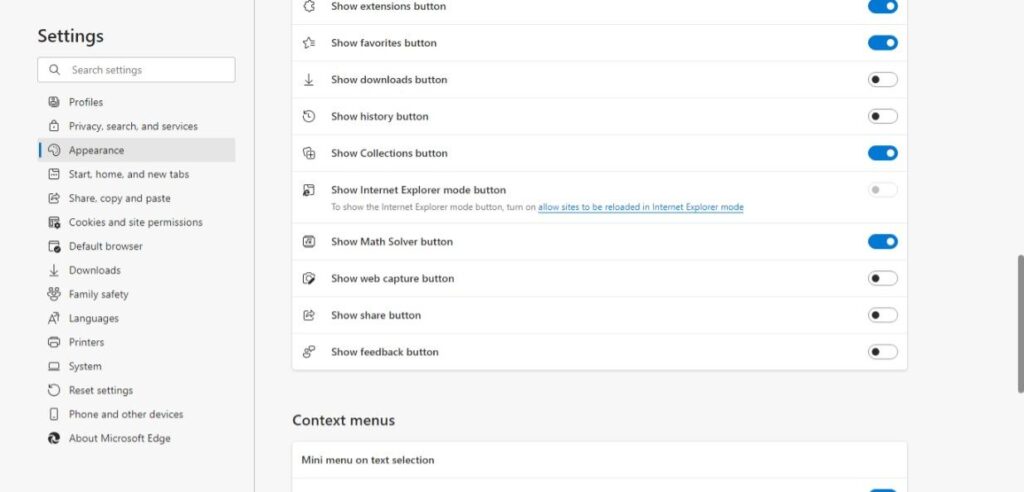Image resolution: width=1024 pixels, height=492 pixels.
Task: Click the Cookies and site permissions icon
Action: pyautogui.click(x=54, y=222)
